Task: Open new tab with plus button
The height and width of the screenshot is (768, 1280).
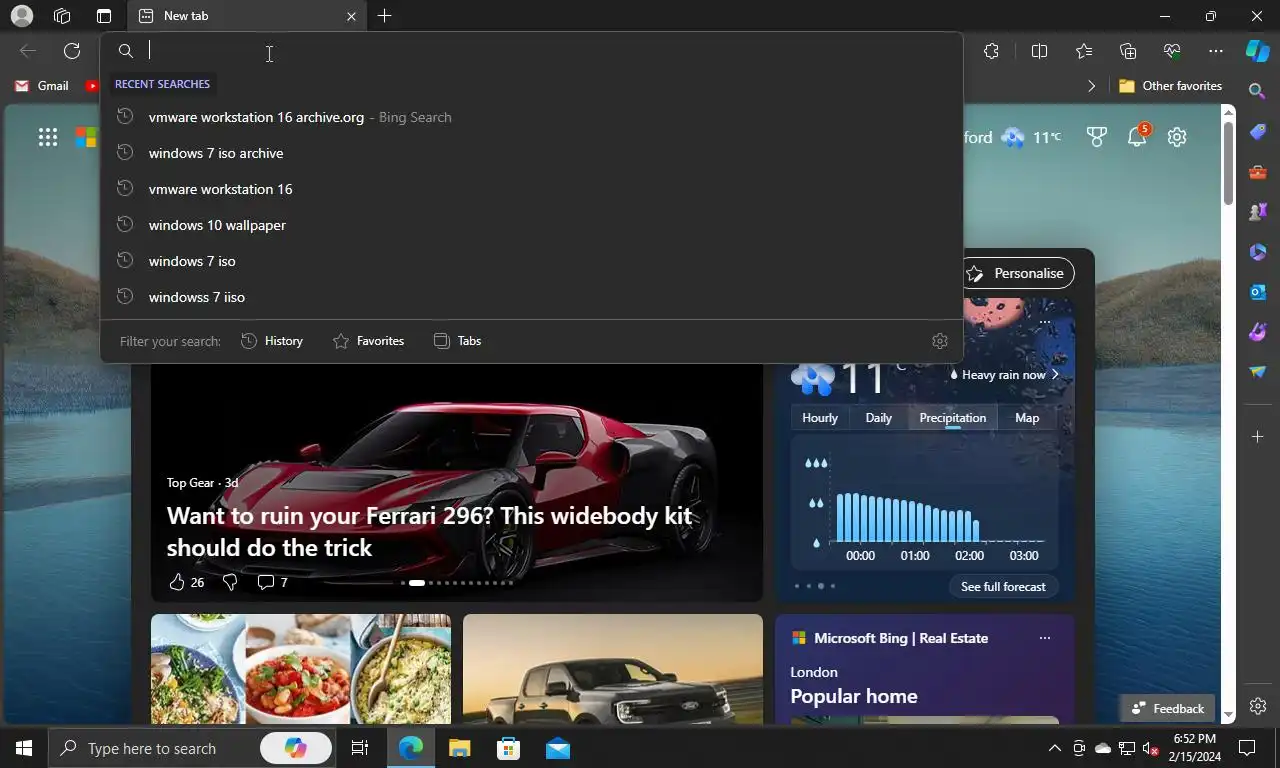Action: pos(384,16)
